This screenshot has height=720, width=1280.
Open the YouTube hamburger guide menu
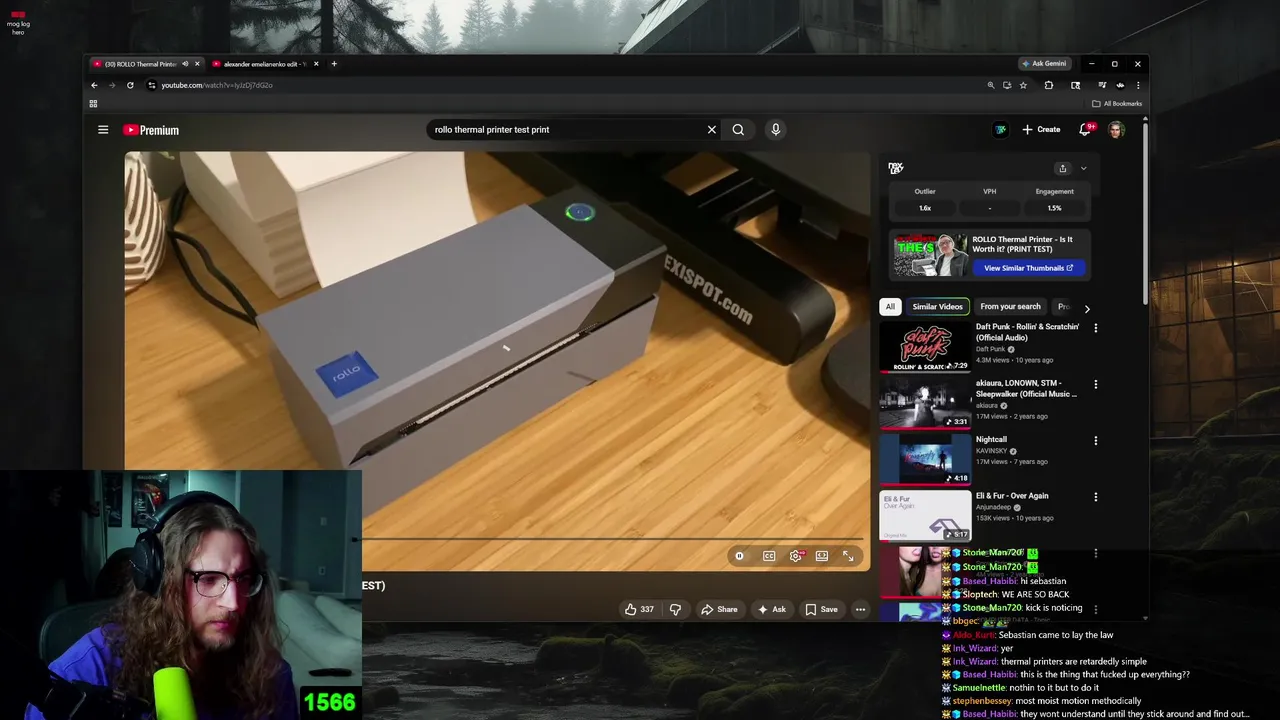point(103,130)
